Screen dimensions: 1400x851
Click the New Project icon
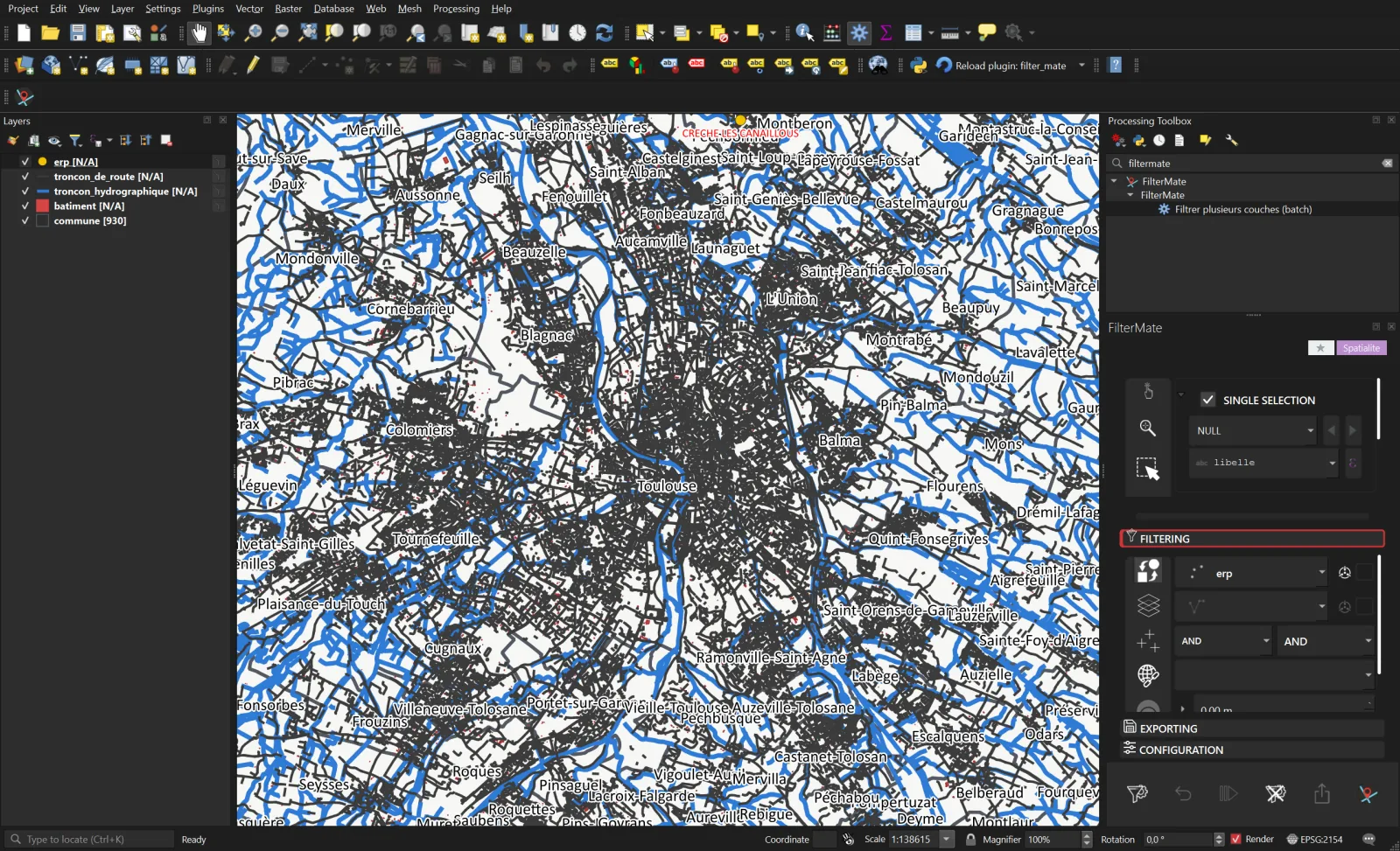tap(24, 33)
